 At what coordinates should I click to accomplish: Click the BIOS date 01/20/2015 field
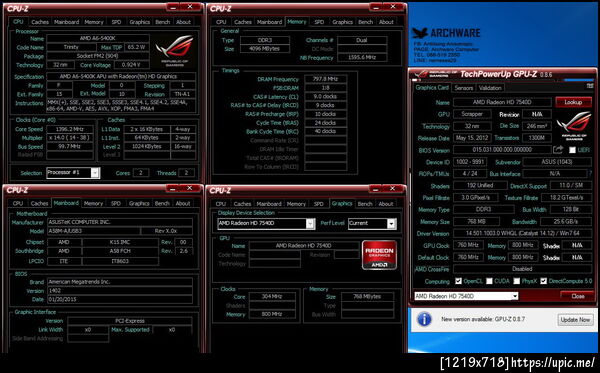point(120,299)
